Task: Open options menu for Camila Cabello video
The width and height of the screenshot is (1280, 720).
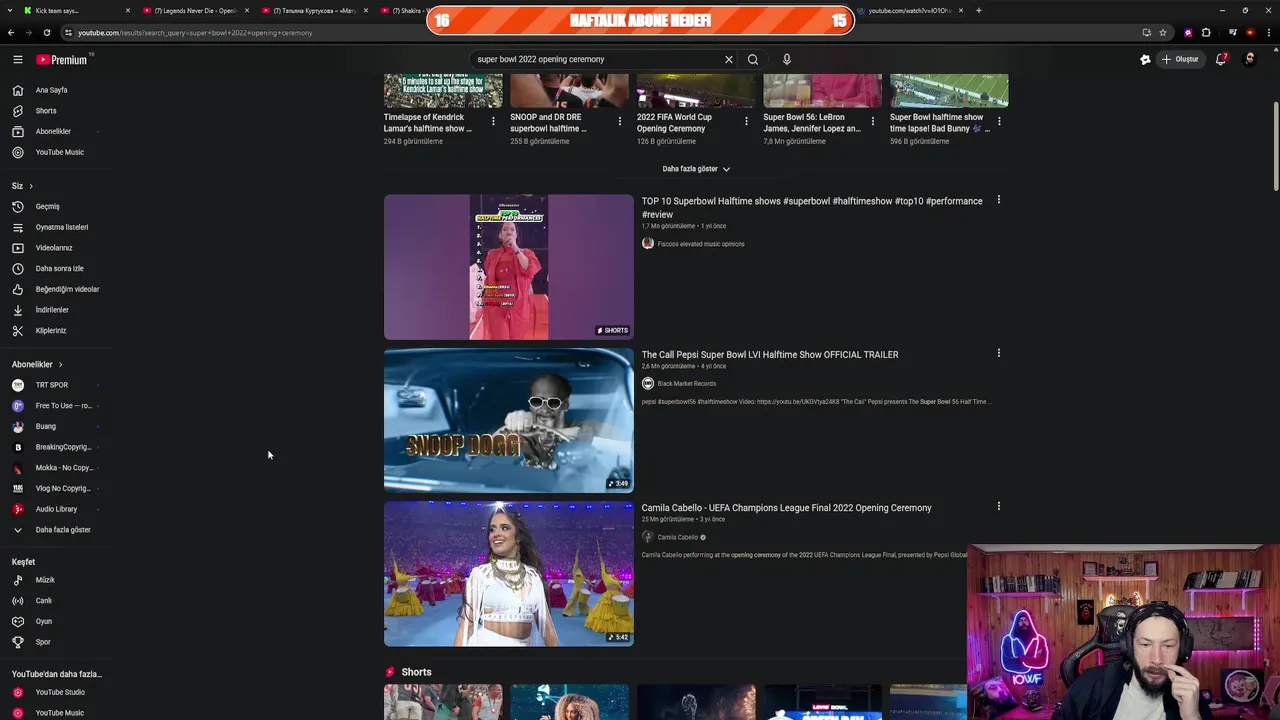Action: tap(998, 506)
